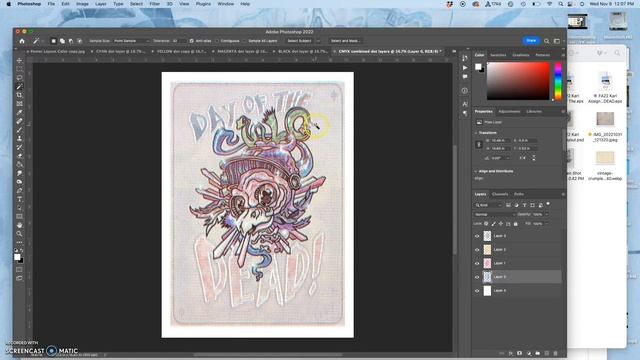Toggle eye icon of the bottom white layer
This screenshot has width=640, height=360.
[x=477, y=291]
